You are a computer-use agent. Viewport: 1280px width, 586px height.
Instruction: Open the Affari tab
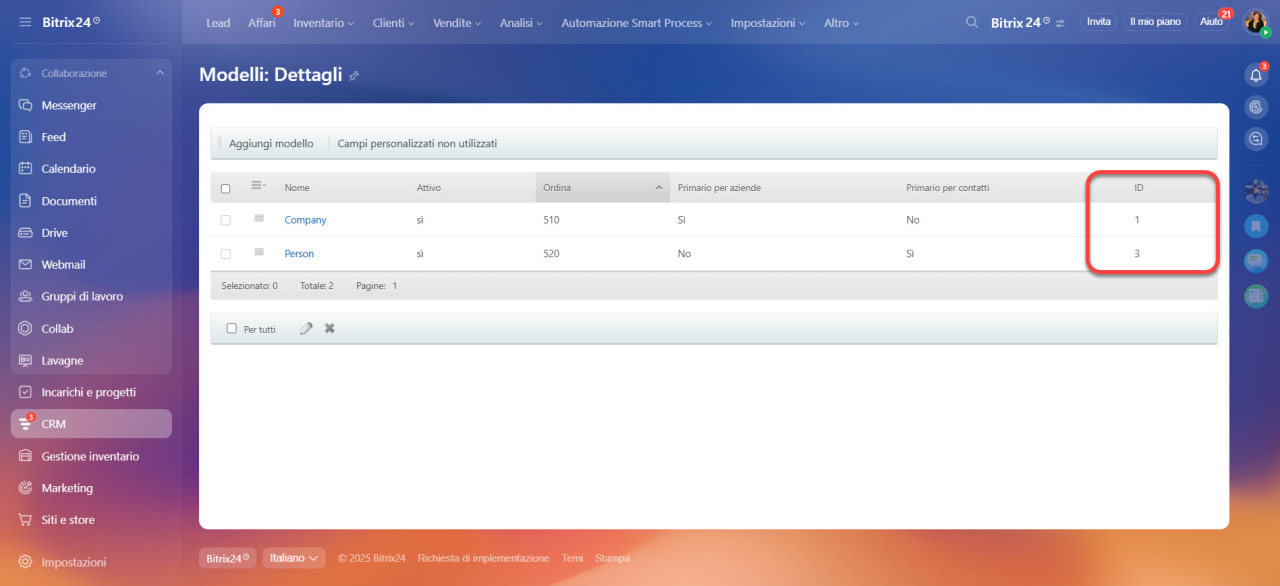pyautogui.click(x=262, y=22)
